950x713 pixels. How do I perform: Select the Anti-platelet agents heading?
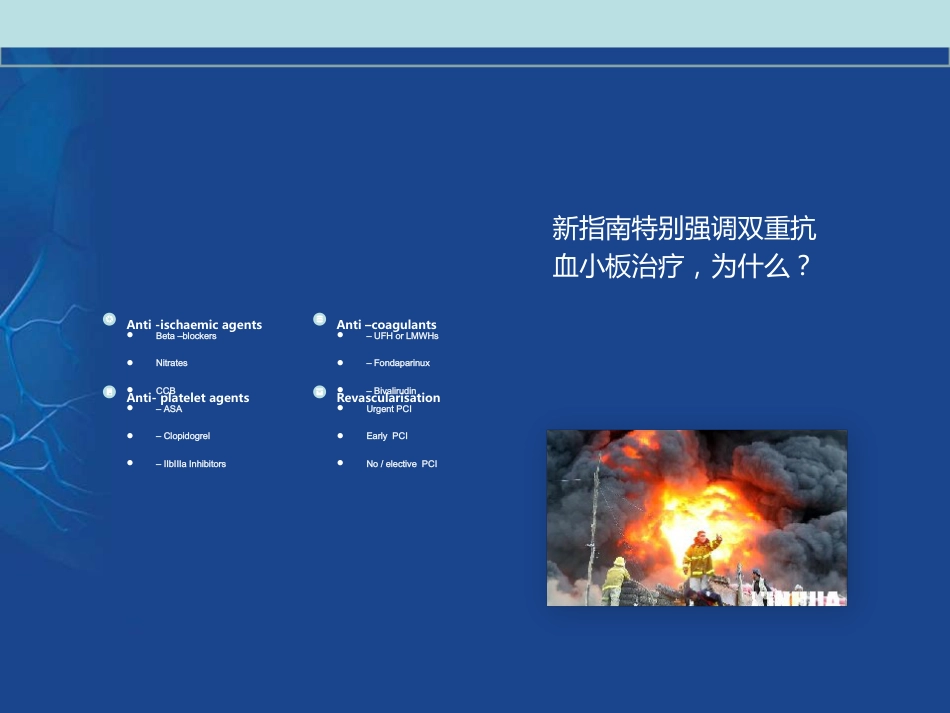click(x=188, y=398)
